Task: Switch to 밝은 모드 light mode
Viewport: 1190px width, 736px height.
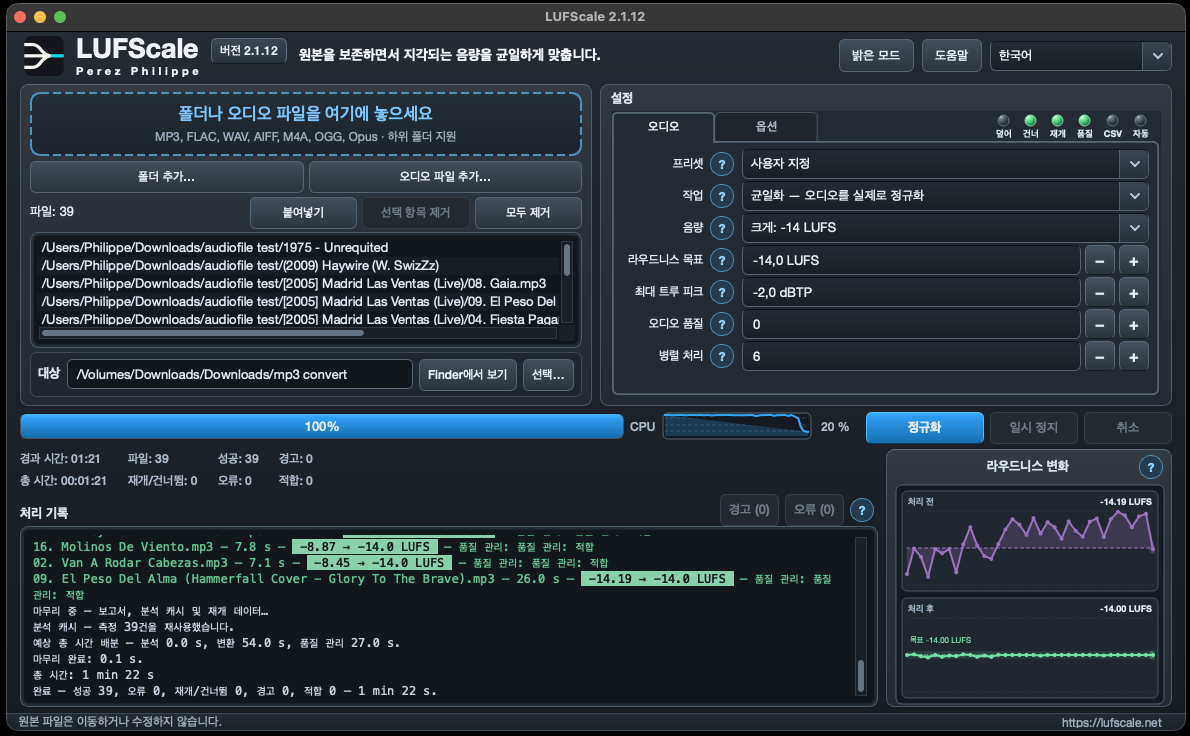Action: click(x=876, y=55)
